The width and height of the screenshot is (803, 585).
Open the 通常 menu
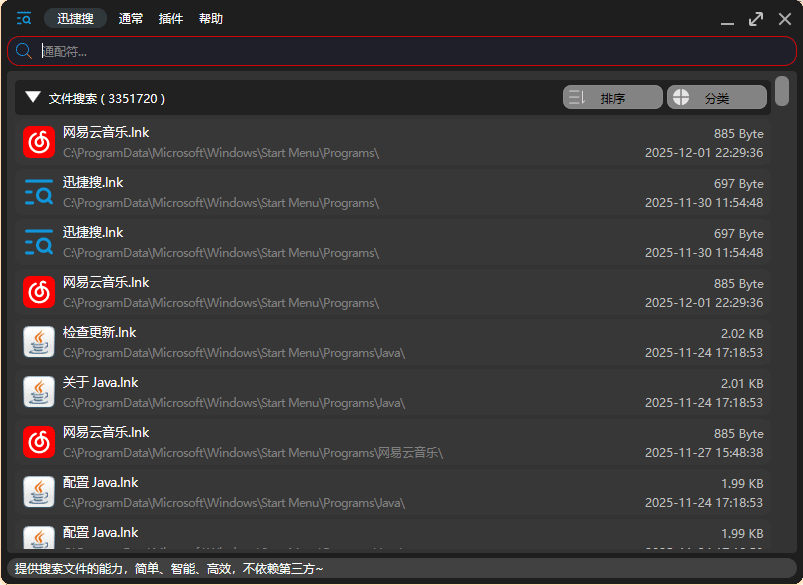tap(130, 17)
